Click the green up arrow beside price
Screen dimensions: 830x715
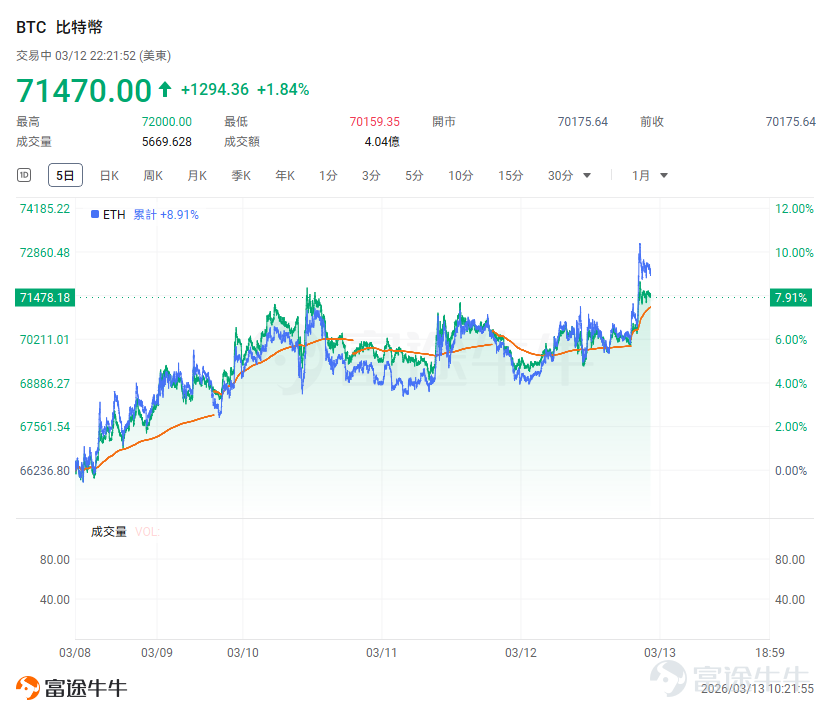165,89
